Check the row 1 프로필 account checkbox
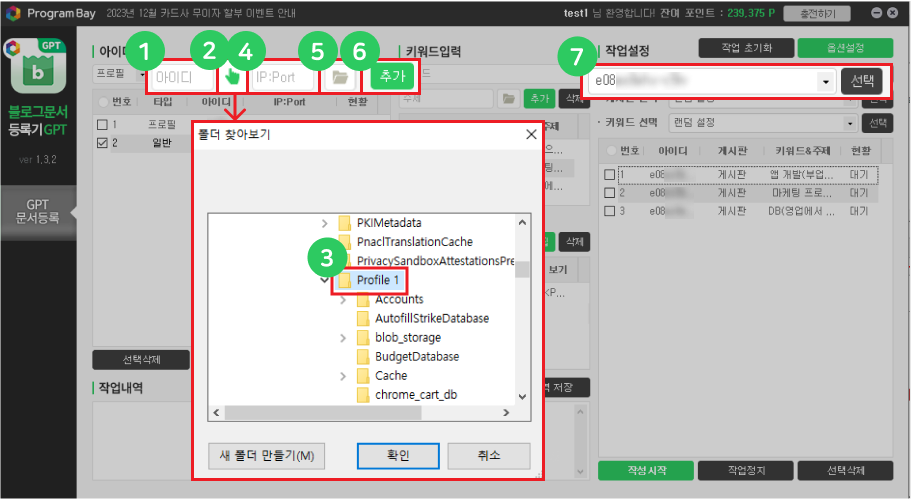911x499 pixels. point(101,124)
